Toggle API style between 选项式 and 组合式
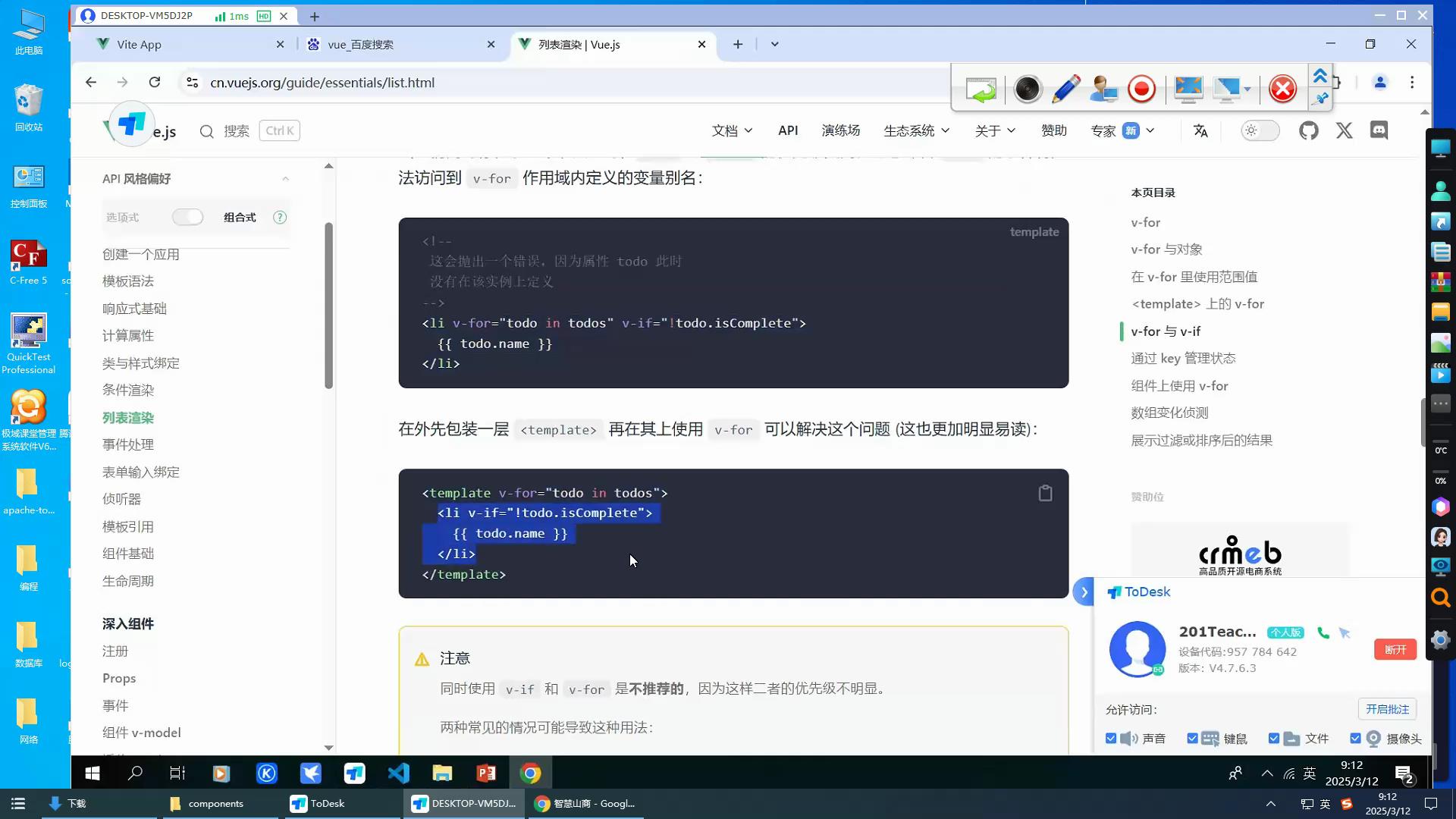Screen dimensions: 1456x819 point(187,218)
